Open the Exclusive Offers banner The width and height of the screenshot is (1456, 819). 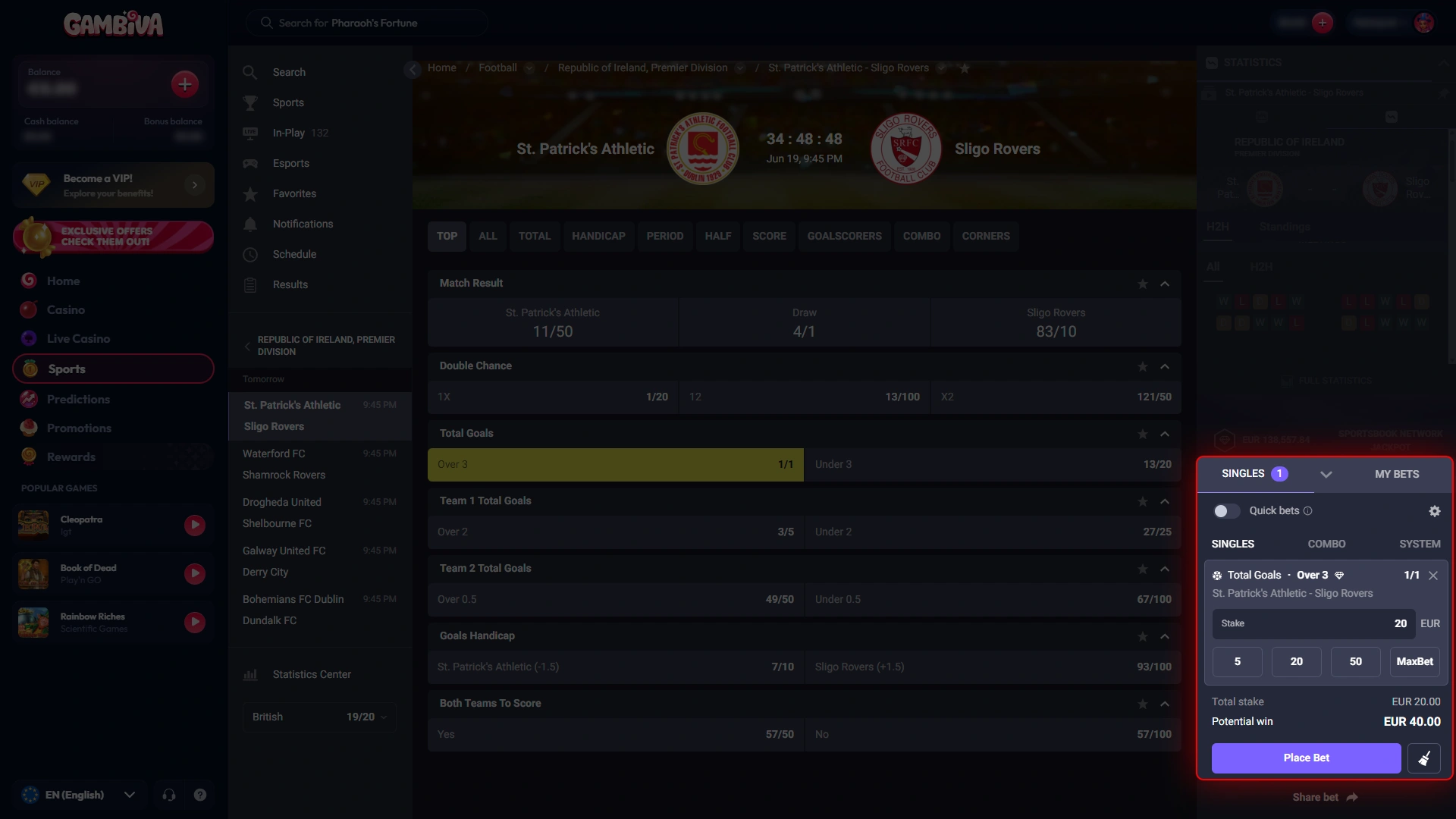pos(113,237)
